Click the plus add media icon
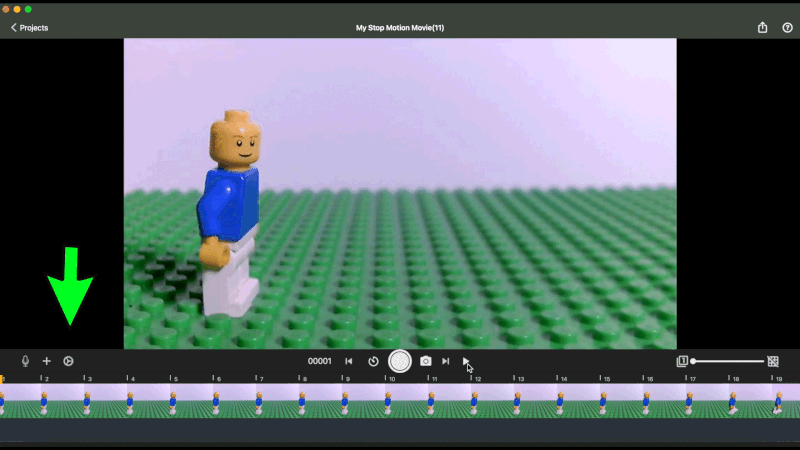The width and height of the screenshot is (800, 450). coord(46,361)
